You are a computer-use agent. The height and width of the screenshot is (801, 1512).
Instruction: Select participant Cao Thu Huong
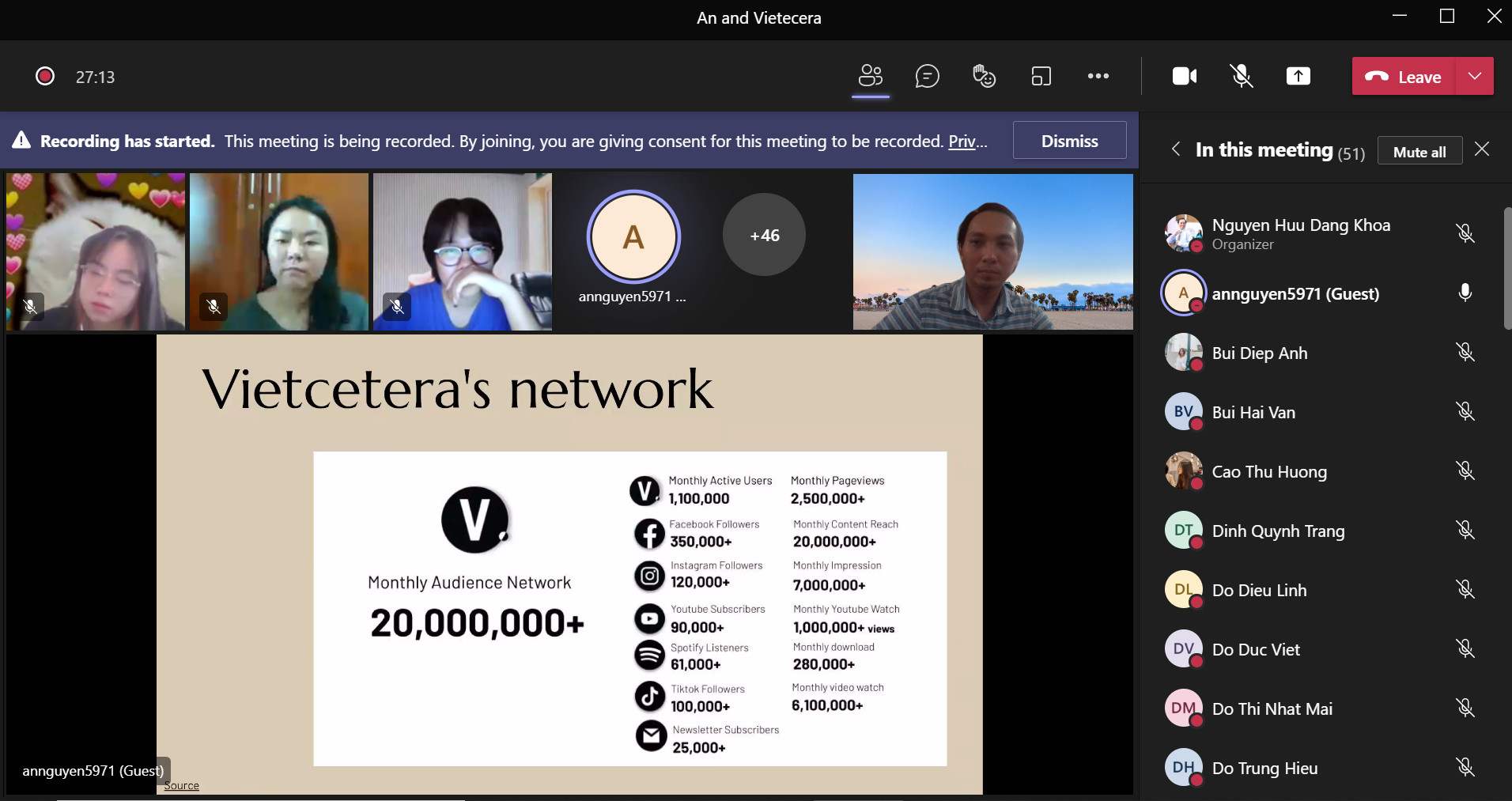[x=1321, y=470]
